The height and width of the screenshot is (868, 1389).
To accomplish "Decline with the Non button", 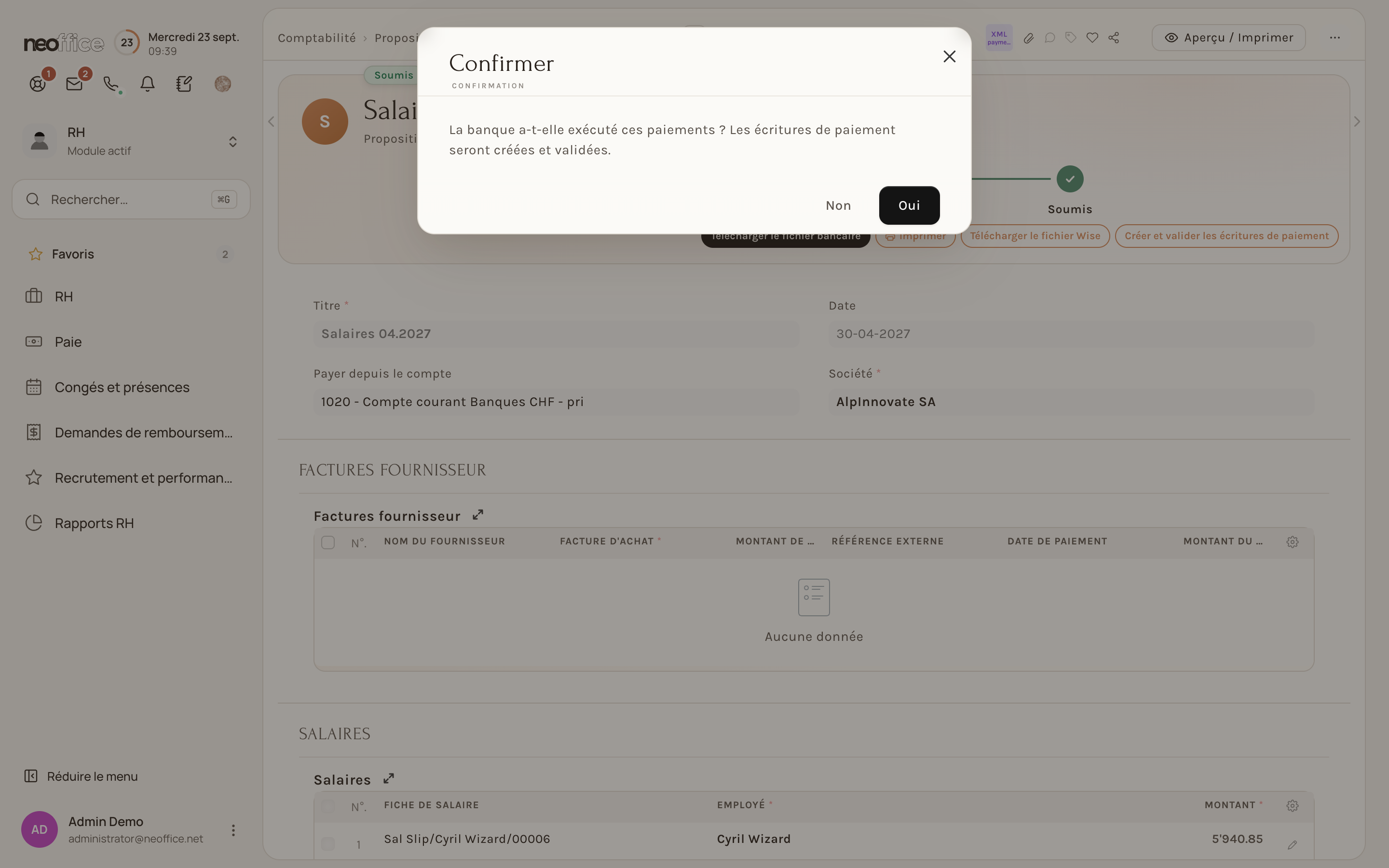I will 838,205.
